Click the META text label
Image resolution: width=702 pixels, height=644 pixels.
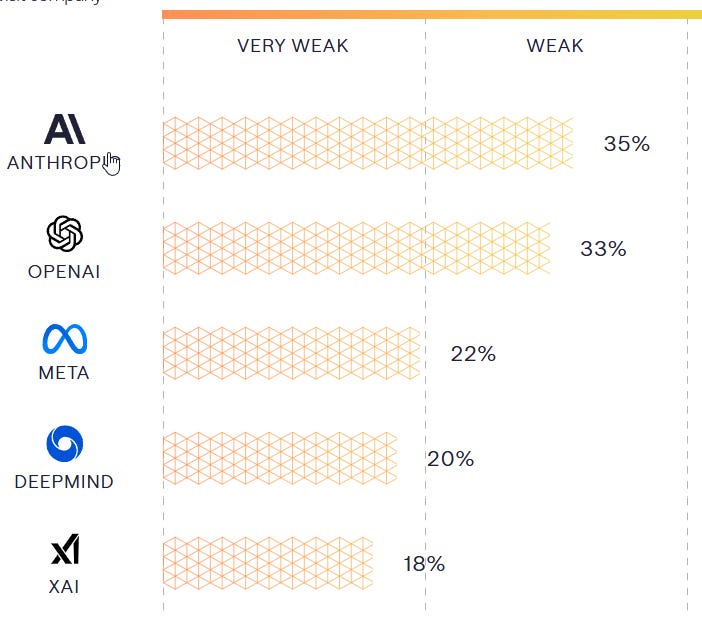click(64, 373)
